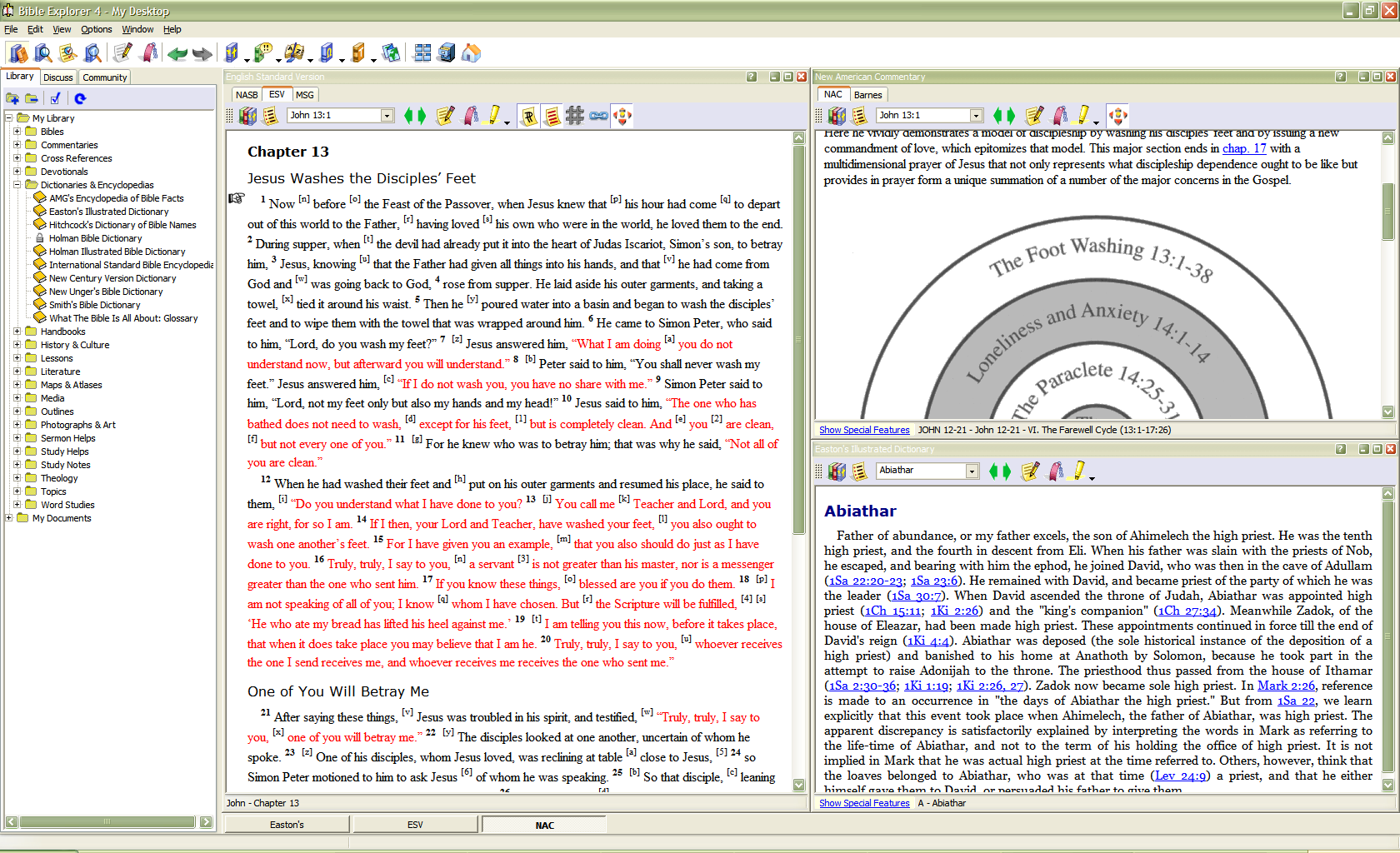Click the note-with-pencil icon in ESV toolbar
Screen dimensions: 1400x853
click(x=445, y=116)
